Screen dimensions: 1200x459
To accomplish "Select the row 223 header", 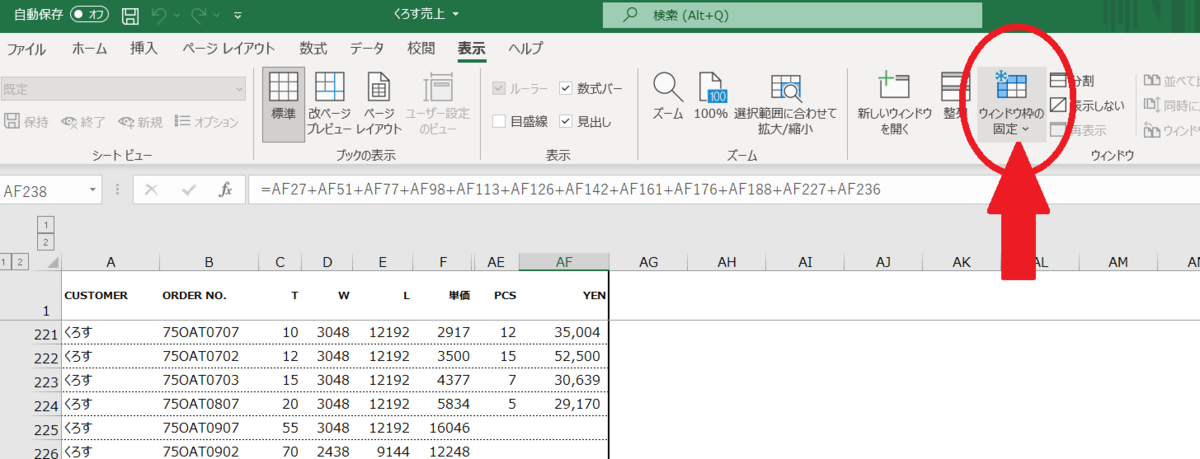I will [x=46, y=380].
